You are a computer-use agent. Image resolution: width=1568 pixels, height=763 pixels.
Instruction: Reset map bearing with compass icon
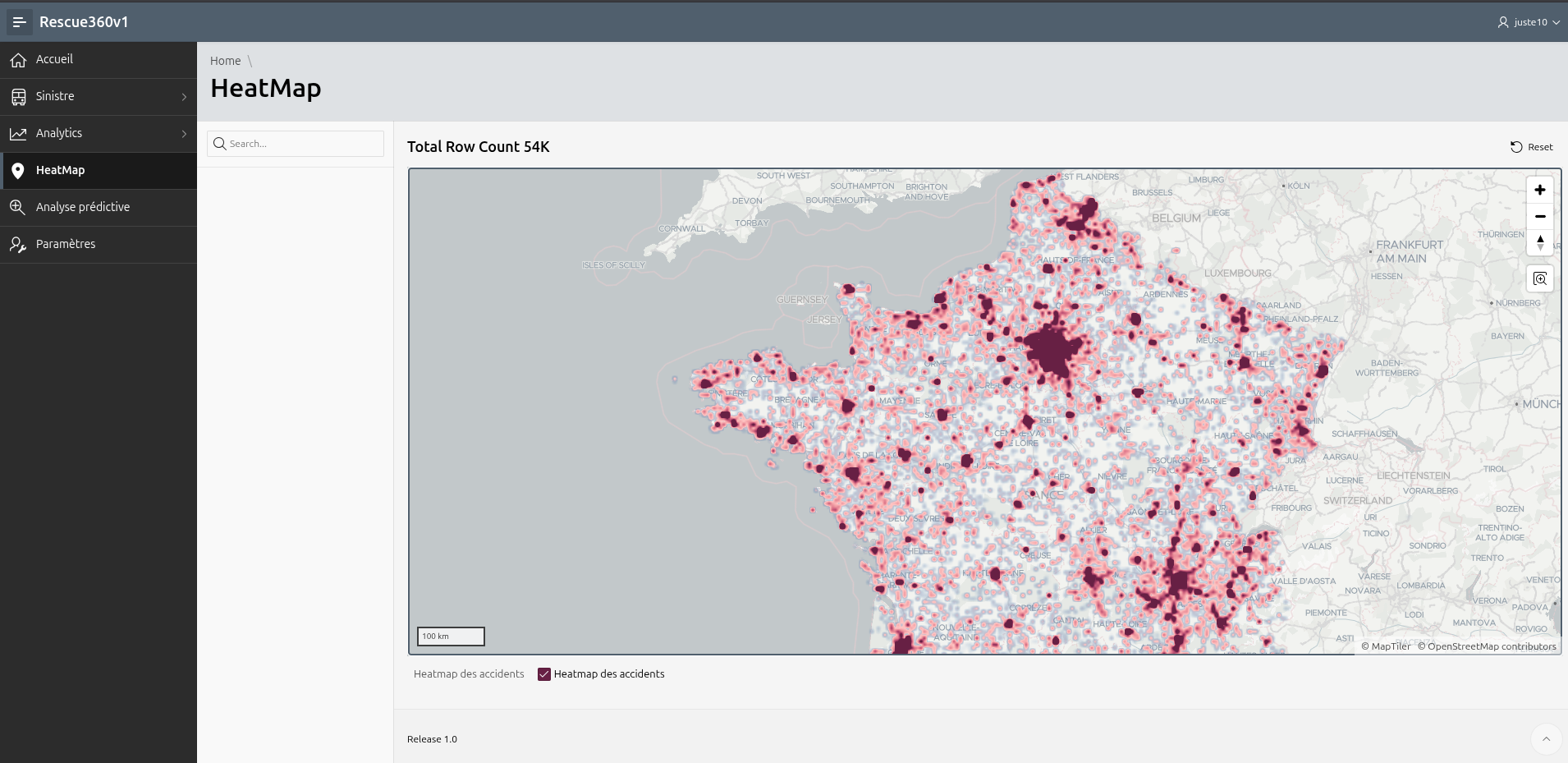(1539, 243)
